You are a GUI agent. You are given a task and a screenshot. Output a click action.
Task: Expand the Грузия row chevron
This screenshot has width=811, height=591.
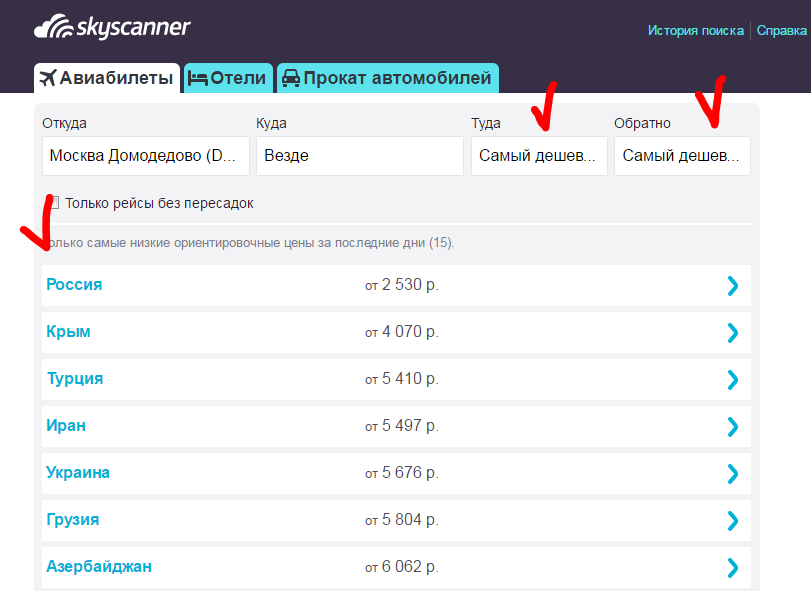pos(733,521)
